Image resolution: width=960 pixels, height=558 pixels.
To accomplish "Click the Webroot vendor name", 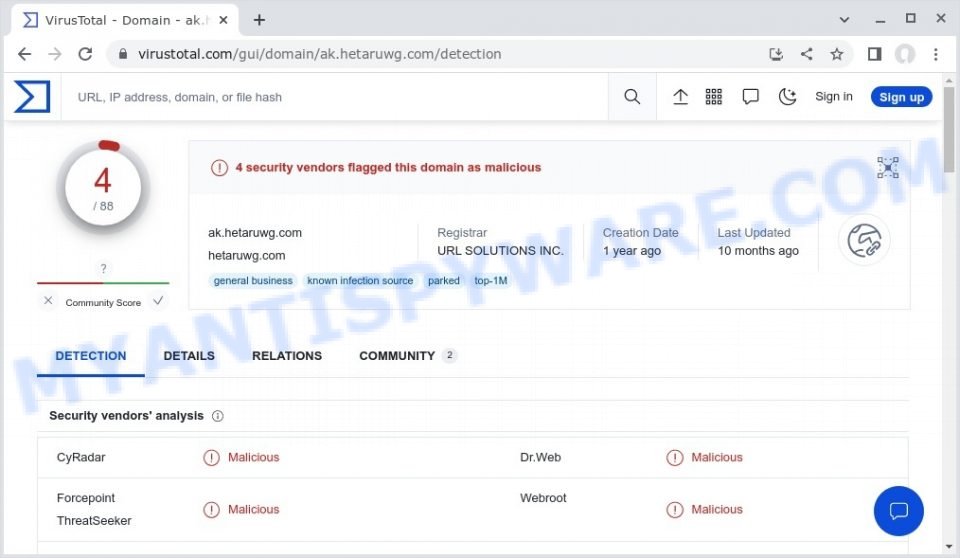I will [543, 498].
